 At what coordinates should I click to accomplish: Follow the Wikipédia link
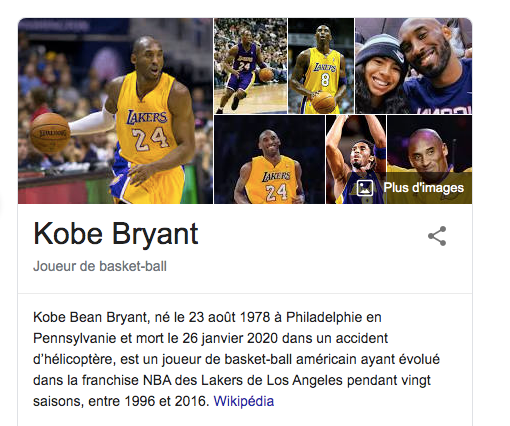(244, 401)
